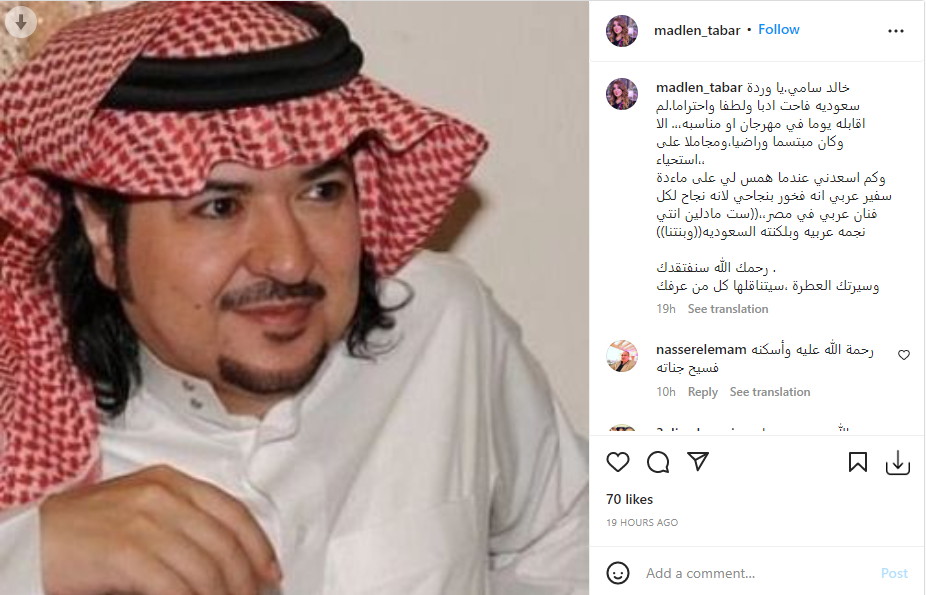926x595 pixels.
Task: Click madlen_tabar avatar in post header
Action: click(622, 31)
